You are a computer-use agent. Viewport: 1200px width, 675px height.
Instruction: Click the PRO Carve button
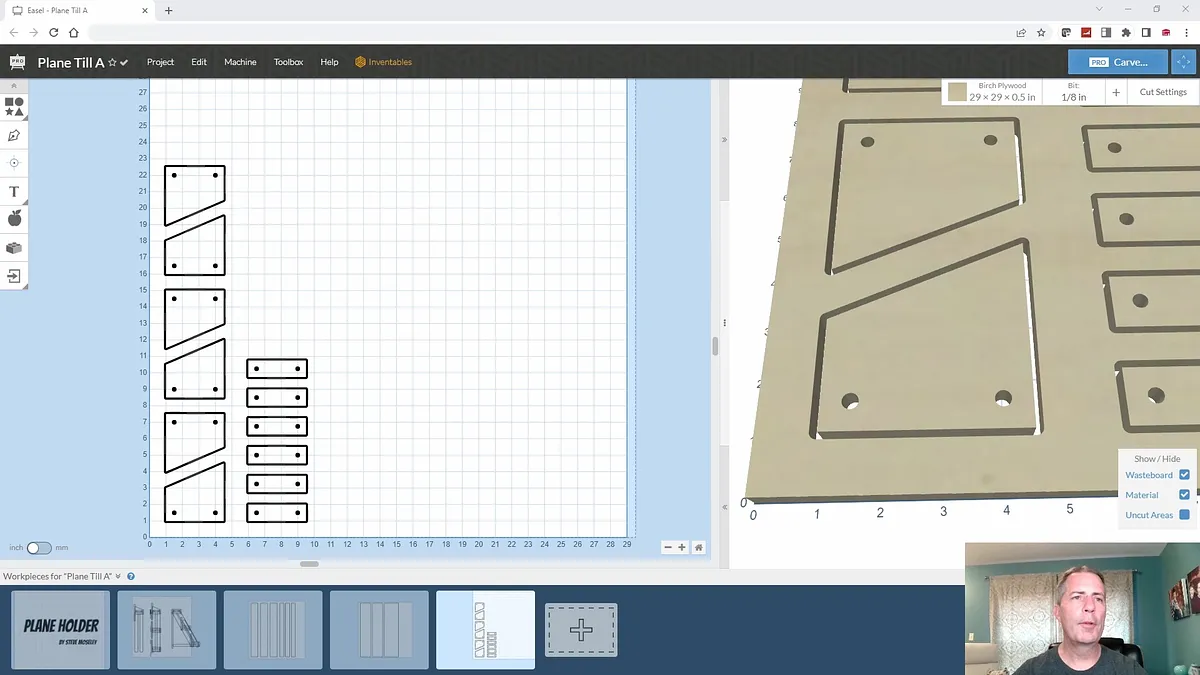coord(1116,62)
